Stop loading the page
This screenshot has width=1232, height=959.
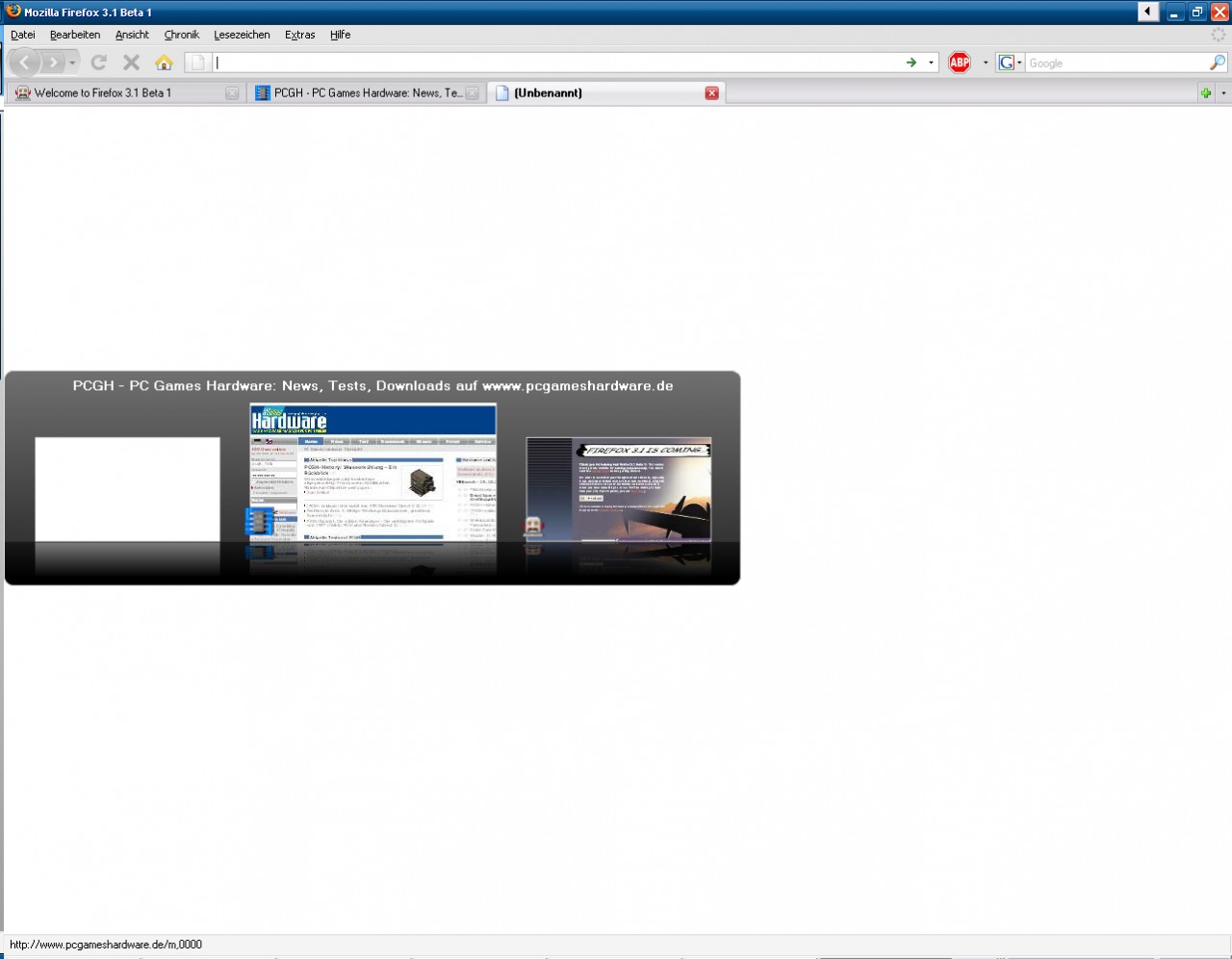[132, 63]
